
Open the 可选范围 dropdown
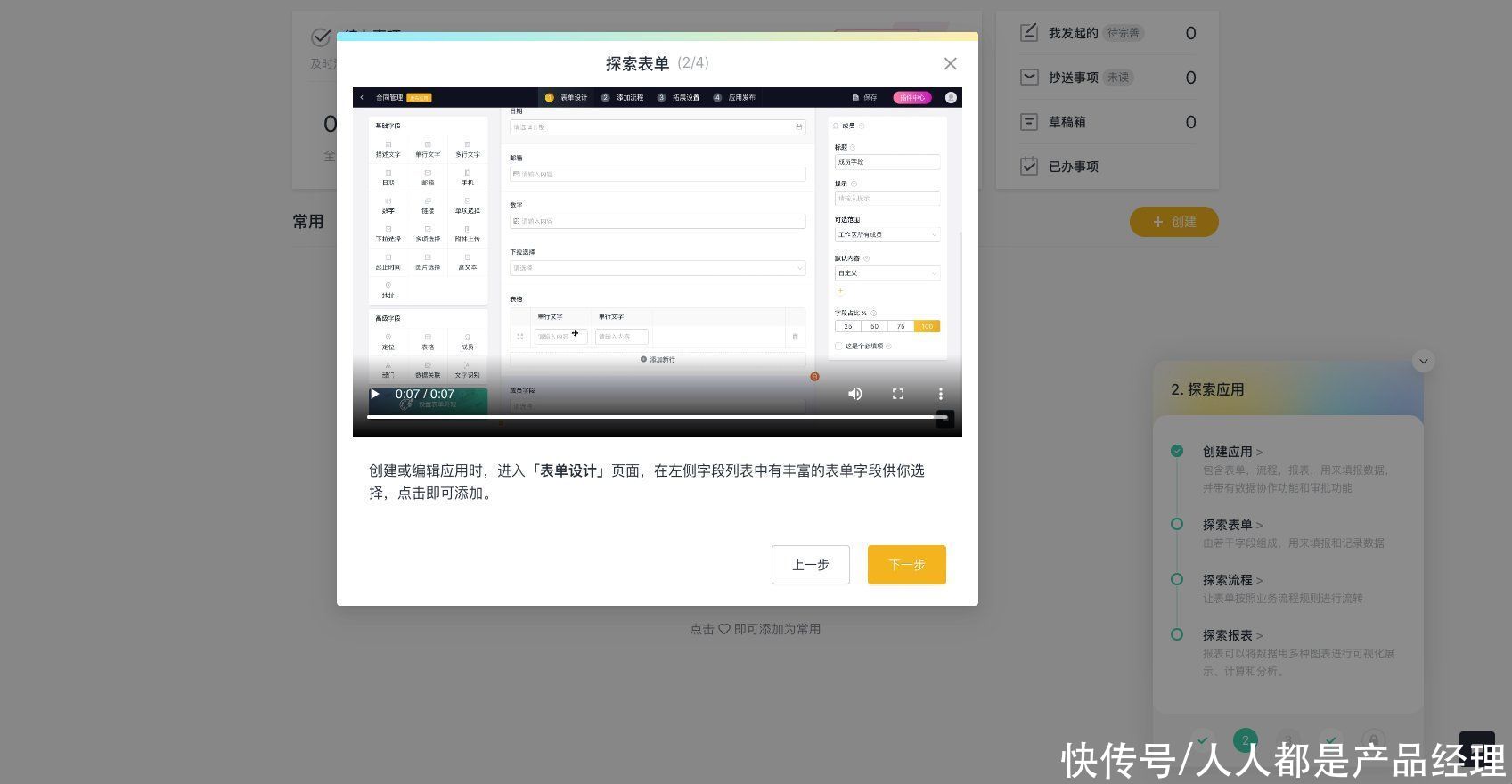tap(887, 234)
